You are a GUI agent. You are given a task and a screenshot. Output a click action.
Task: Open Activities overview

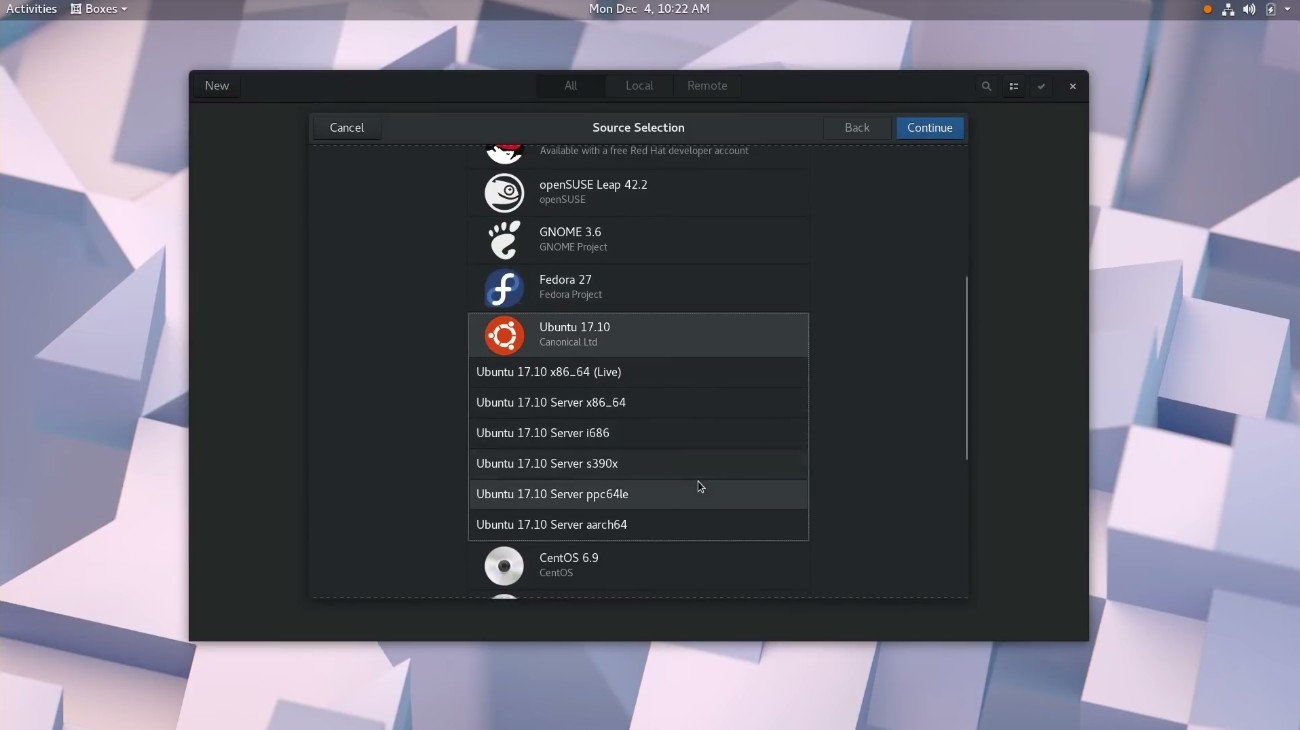click(x=32, y=9)
